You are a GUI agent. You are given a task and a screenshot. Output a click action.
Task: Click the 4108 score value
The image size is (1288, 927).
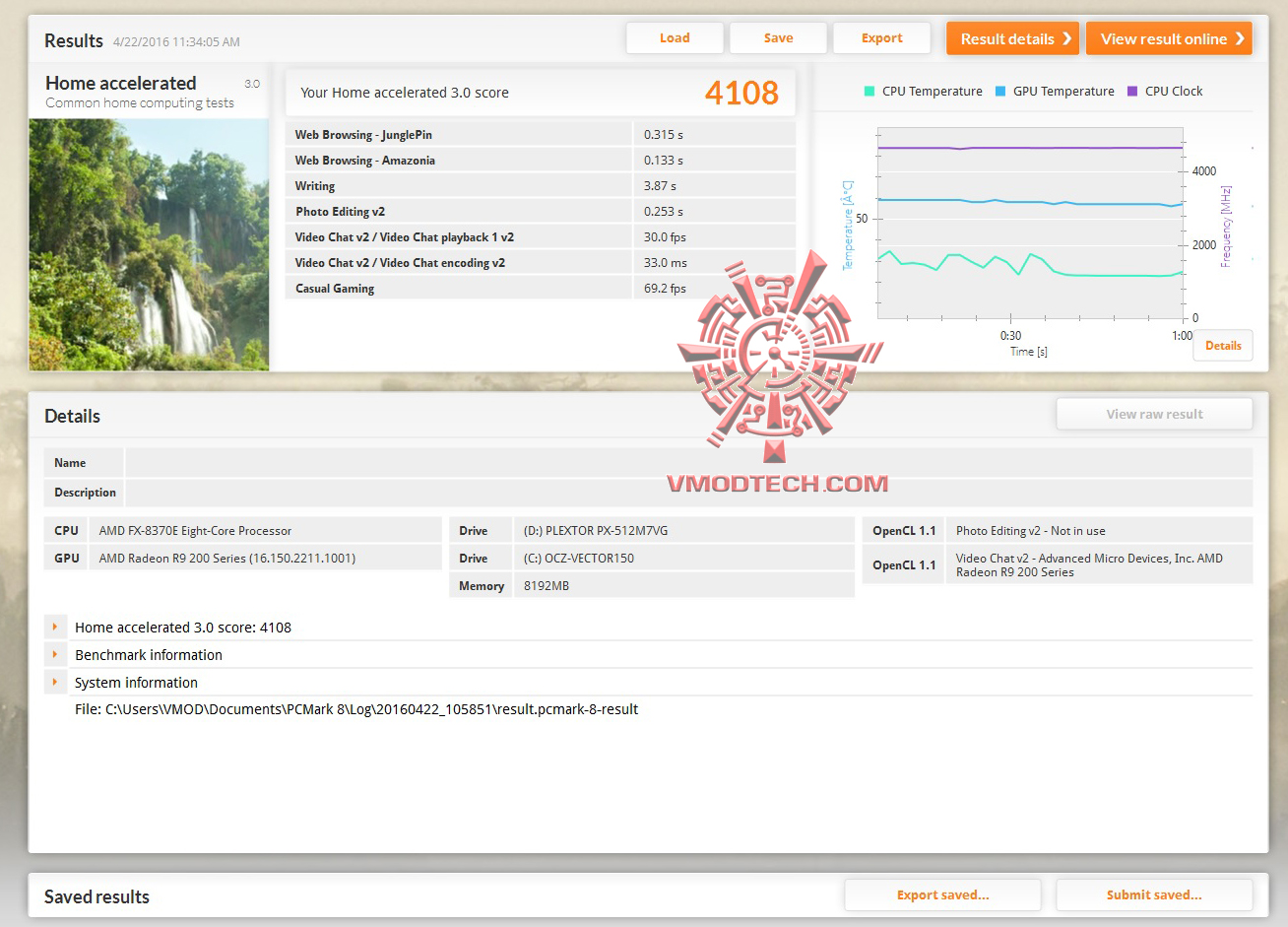pos(741,93)
